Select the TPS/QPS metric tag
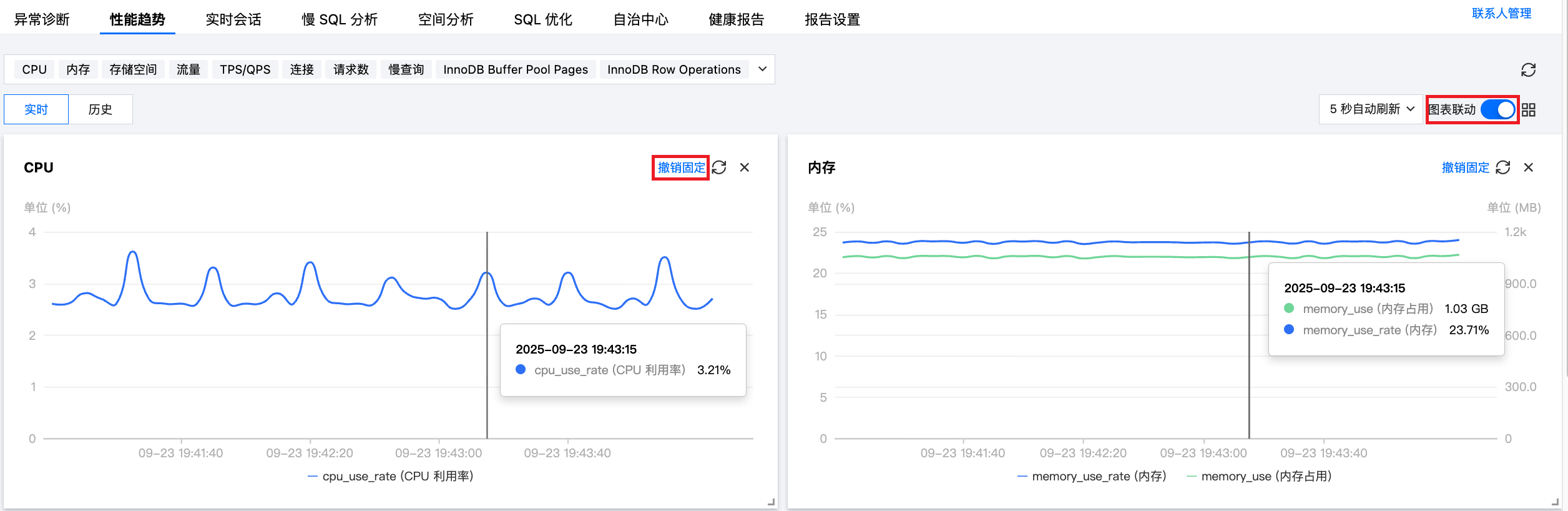Image resolution: width=1568 pixels, height=511 pixels. click(245, 69)
